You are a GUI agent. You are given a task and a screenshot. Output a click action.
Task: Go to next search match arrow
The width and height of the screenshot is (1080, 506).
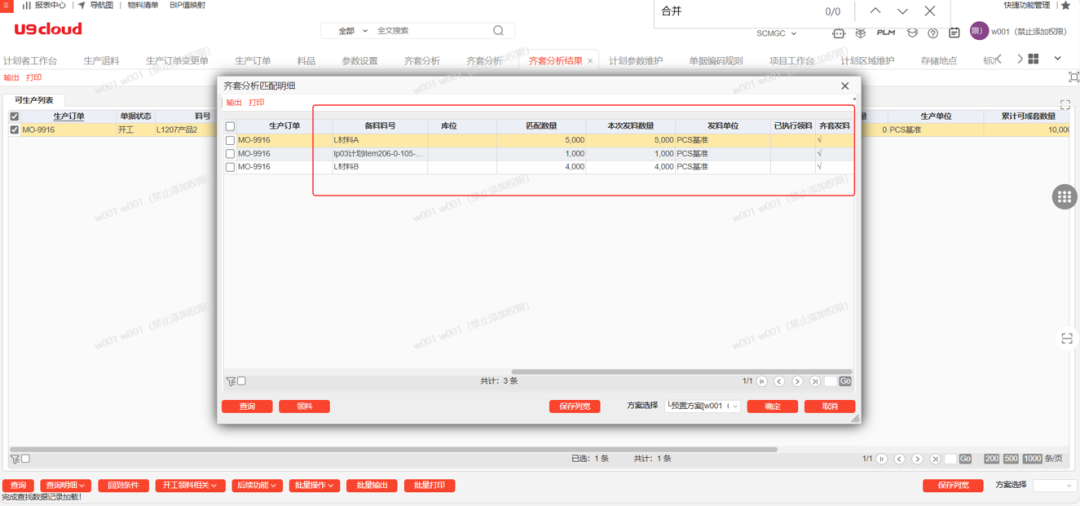903,11
